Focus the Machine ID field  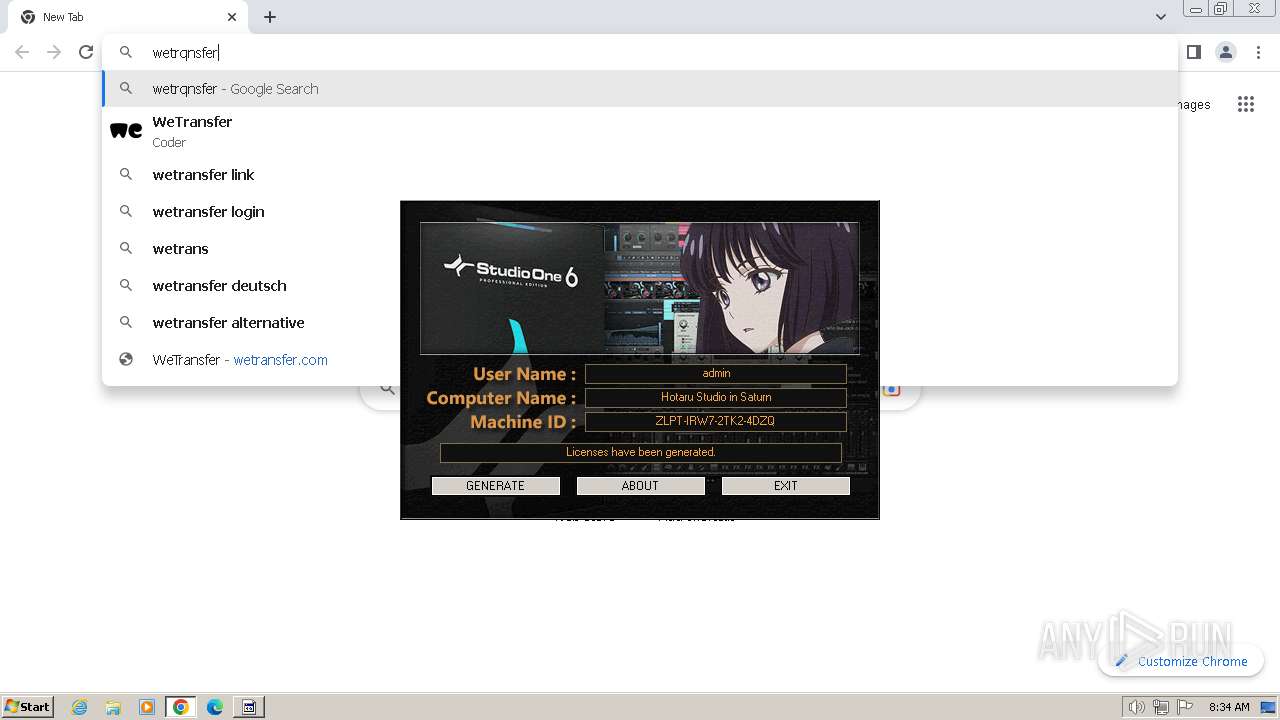click(x=716, y=421)
